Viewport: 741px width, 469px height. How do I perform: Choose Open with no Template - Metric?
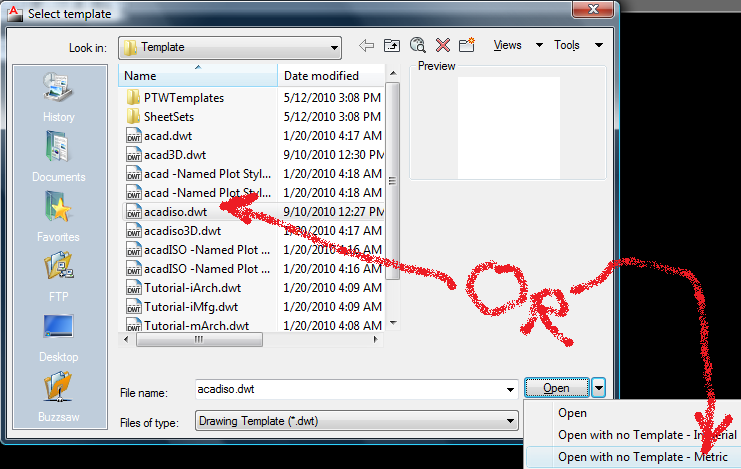(x=643, y=457)
